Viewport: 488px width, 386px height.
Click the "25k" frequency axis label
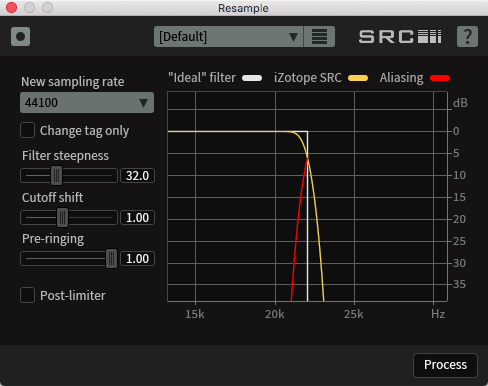click(x=354, y=314)
